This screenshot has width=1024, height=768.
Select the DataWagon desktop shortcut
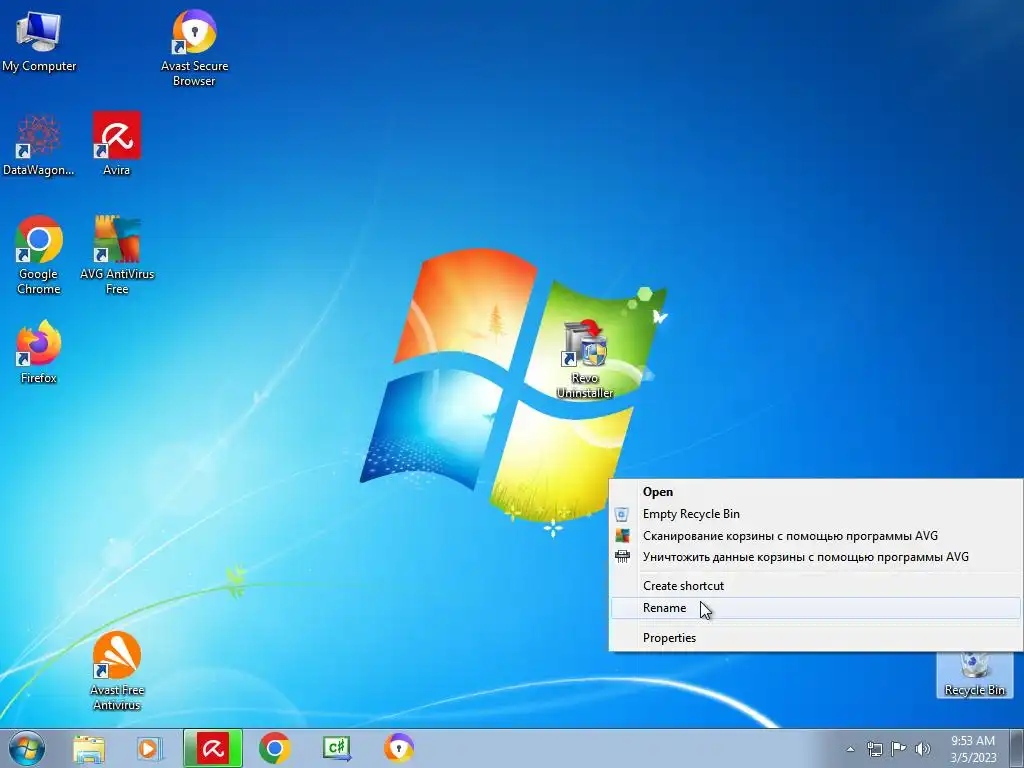39,145
